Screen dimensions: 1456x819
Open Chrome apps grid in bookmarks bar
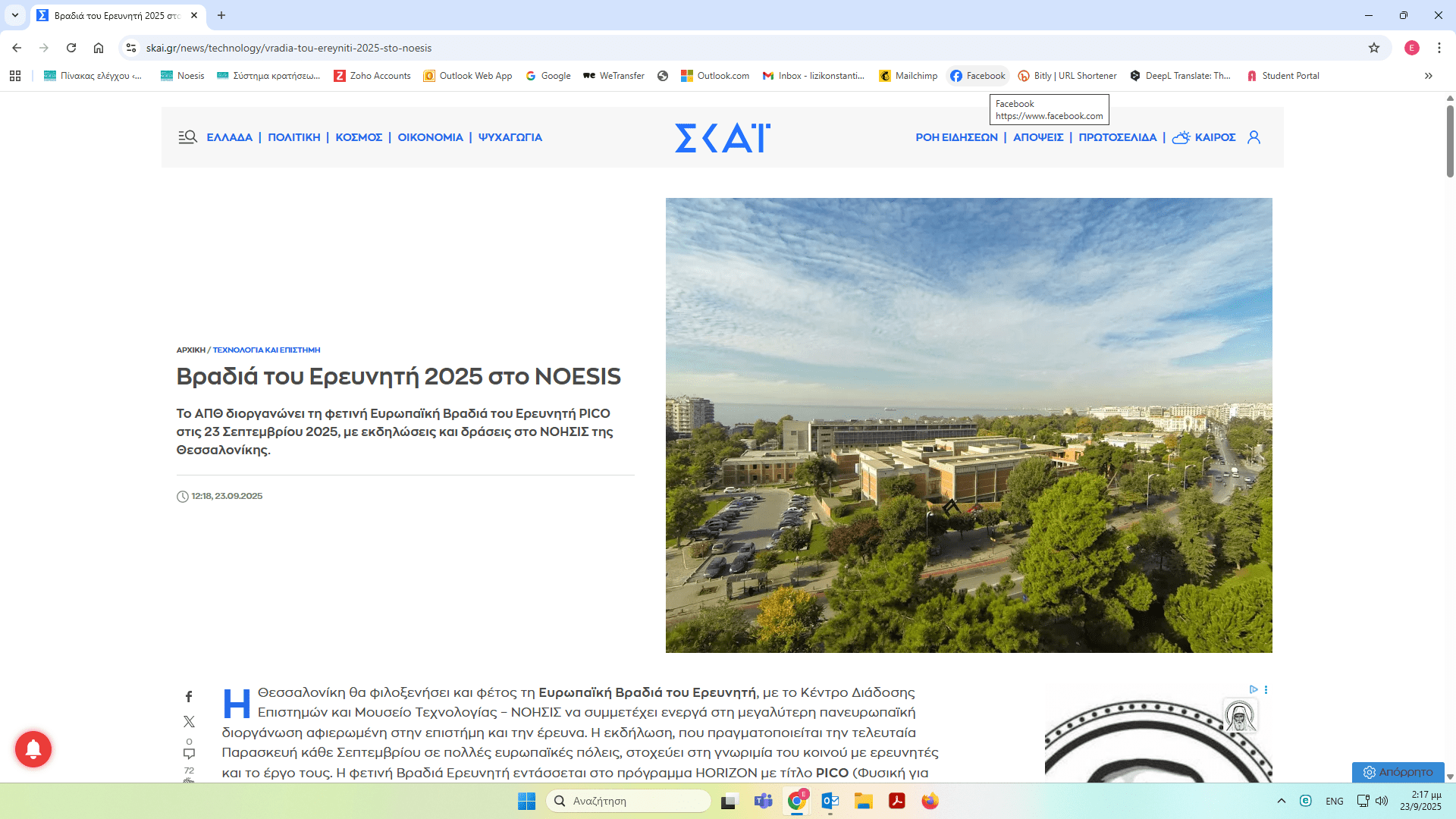coord(15,76)
